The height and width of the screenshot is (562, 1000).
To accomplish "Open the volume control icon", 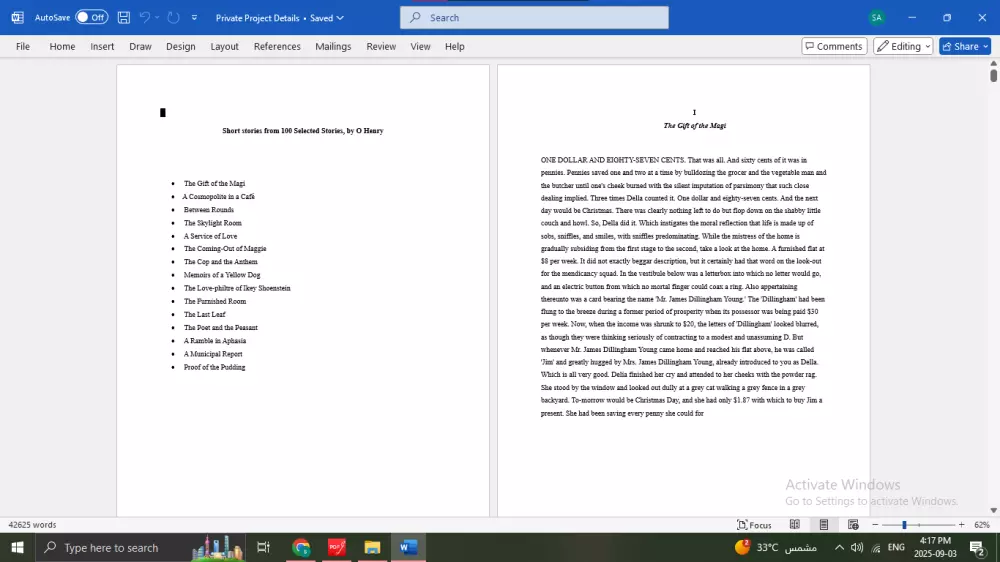I will point(857,547).
